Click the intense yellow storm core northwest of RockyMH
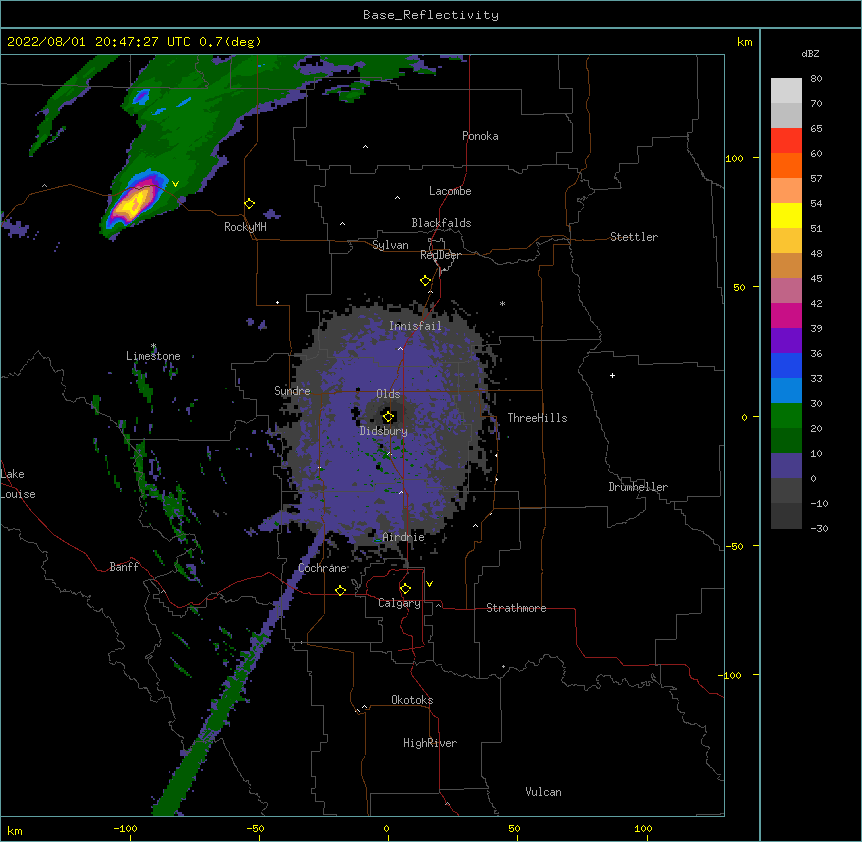Viewport: 862px width, 842px height. tap(132, 203)
